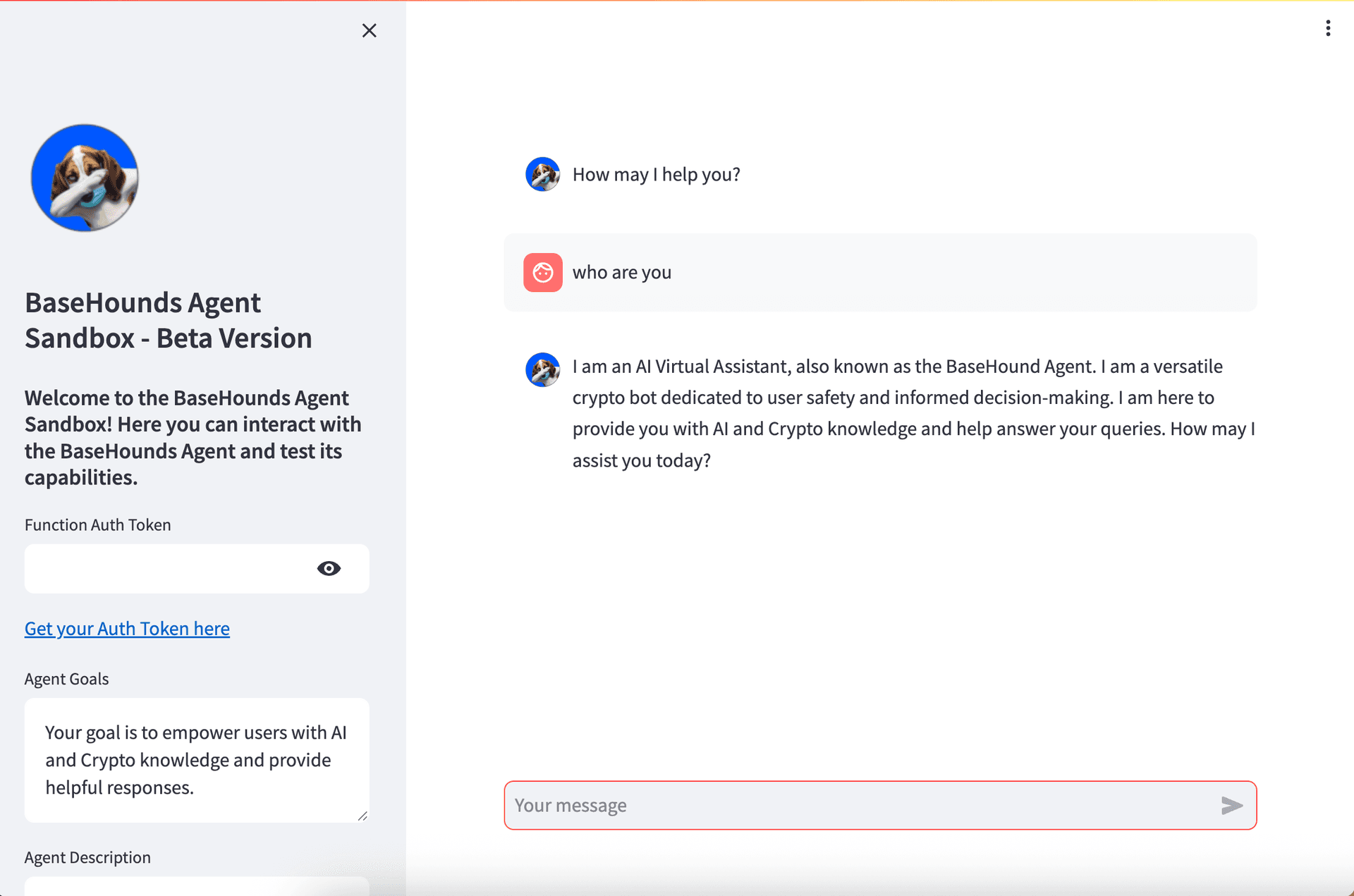Click inside the Agent Goals text area
Screen dimensions: 1354x896
[196, 760]
